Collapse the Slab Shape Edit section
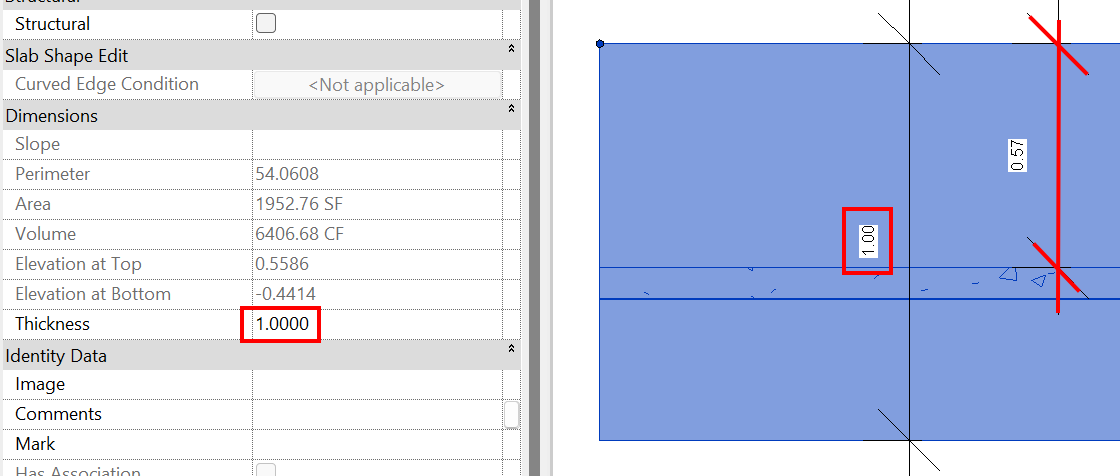The width and height of the screenshot is (1120, 476). click(511, 49)
